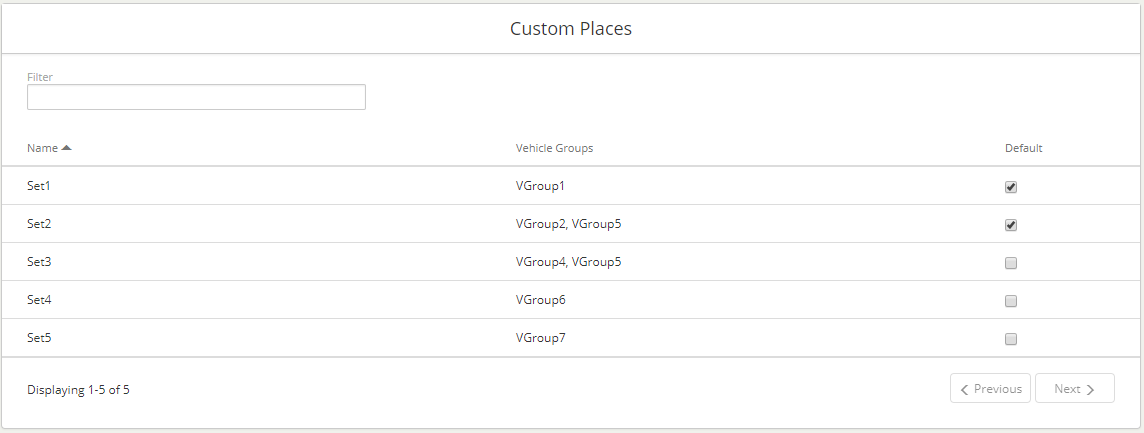
Task: Sort by the Name column header
Action: [42, 148]
